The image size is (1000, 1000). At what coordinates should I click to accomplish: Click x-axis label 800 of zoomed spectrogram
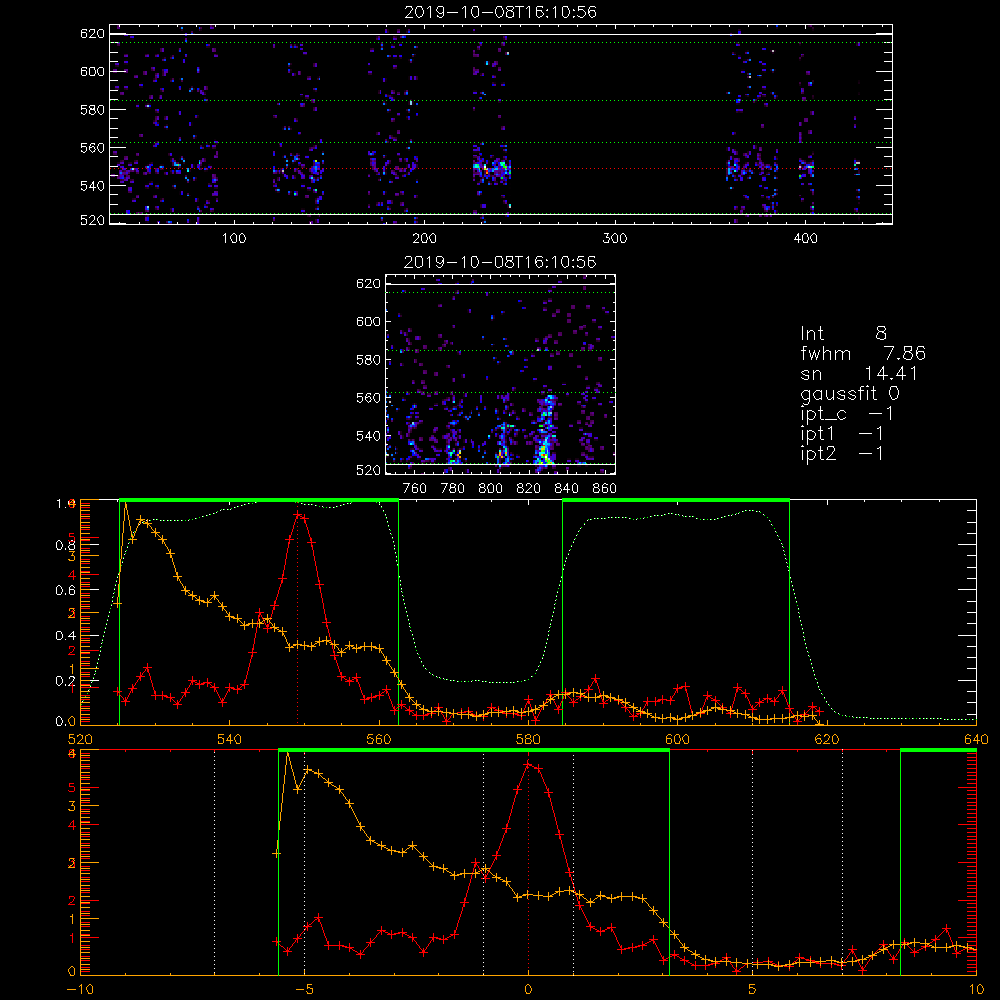click(x=490, y=489)
